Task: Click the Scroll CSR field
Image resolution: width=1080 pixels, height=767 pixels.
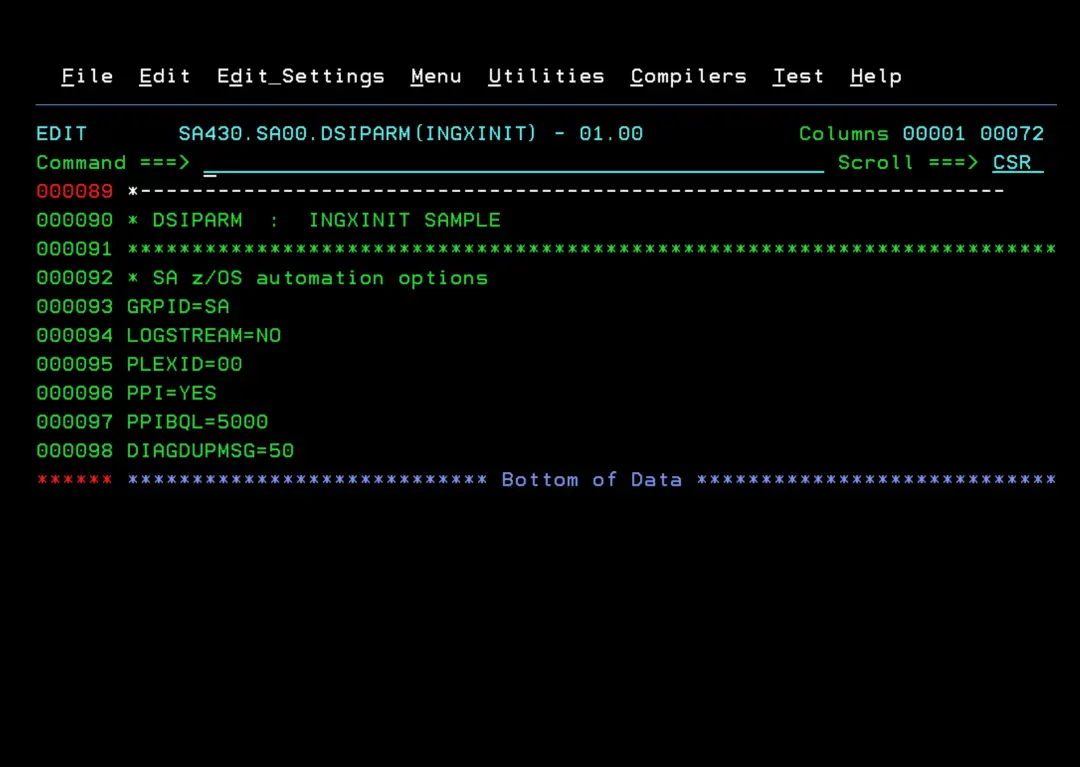Action: click(1017, 163)
